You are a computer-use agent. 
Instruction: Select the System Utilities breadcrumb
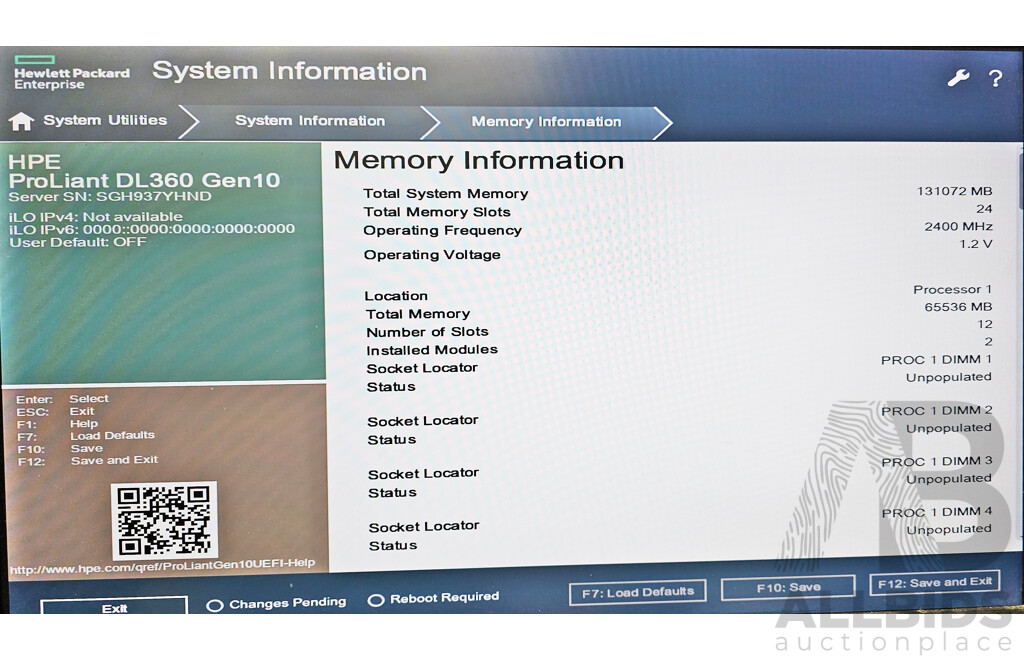coord(104,120)
